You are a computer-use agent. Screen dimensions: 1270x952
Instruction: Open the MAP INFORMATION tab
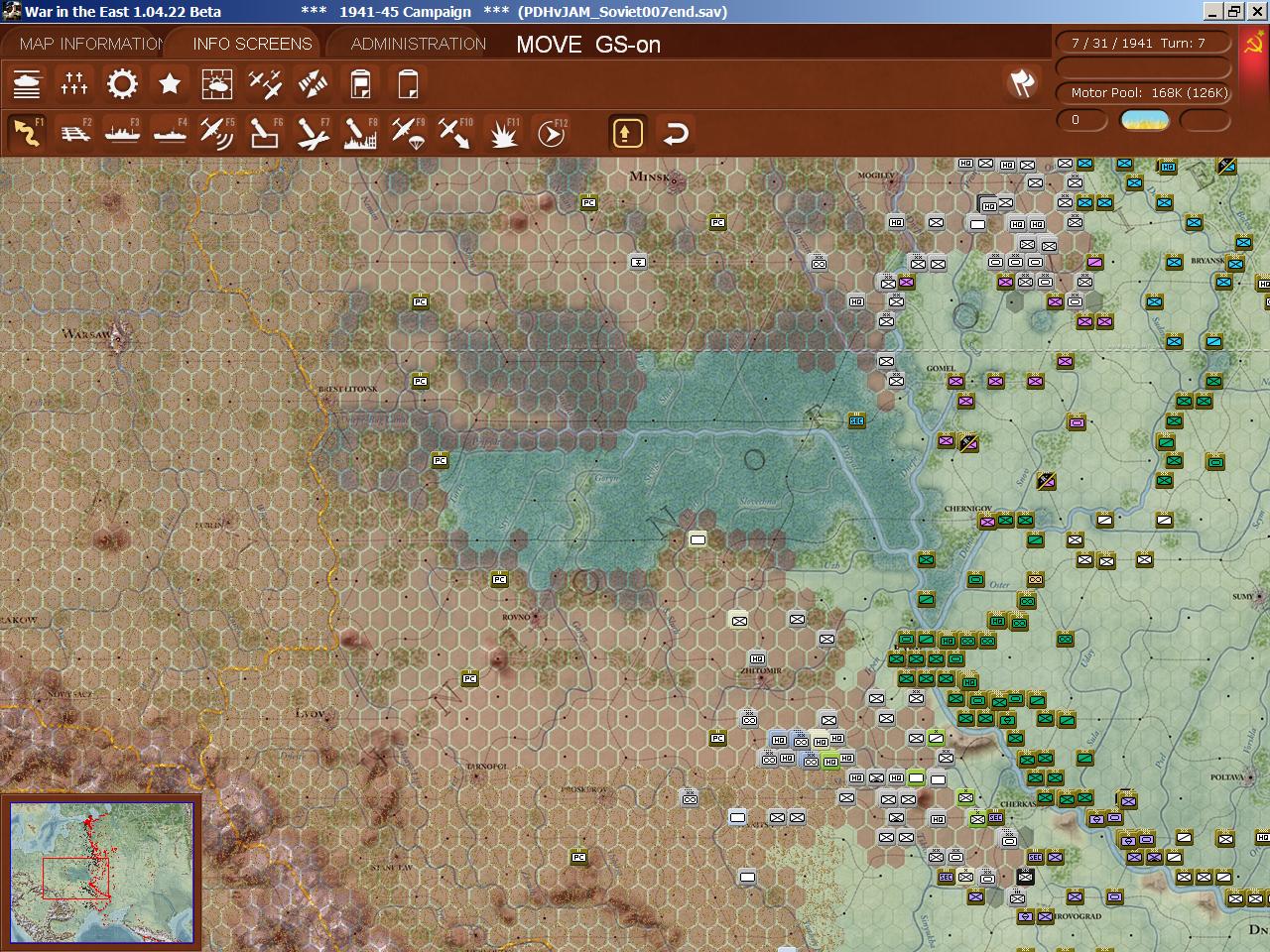click(x=91, y=44)
